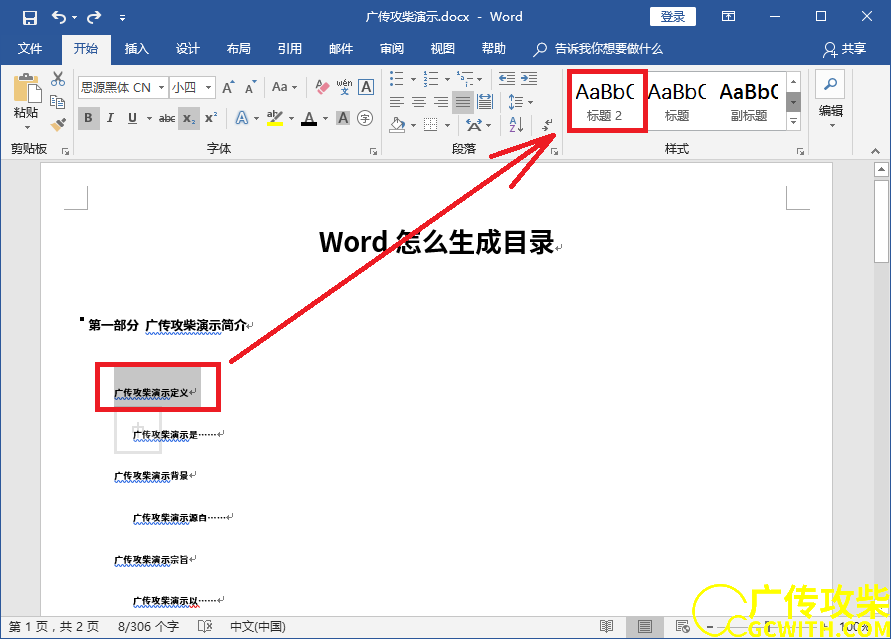This screenshot has width=891, height=639.
Task: Open the 文件 tab
Action: [x=30, y=49]
